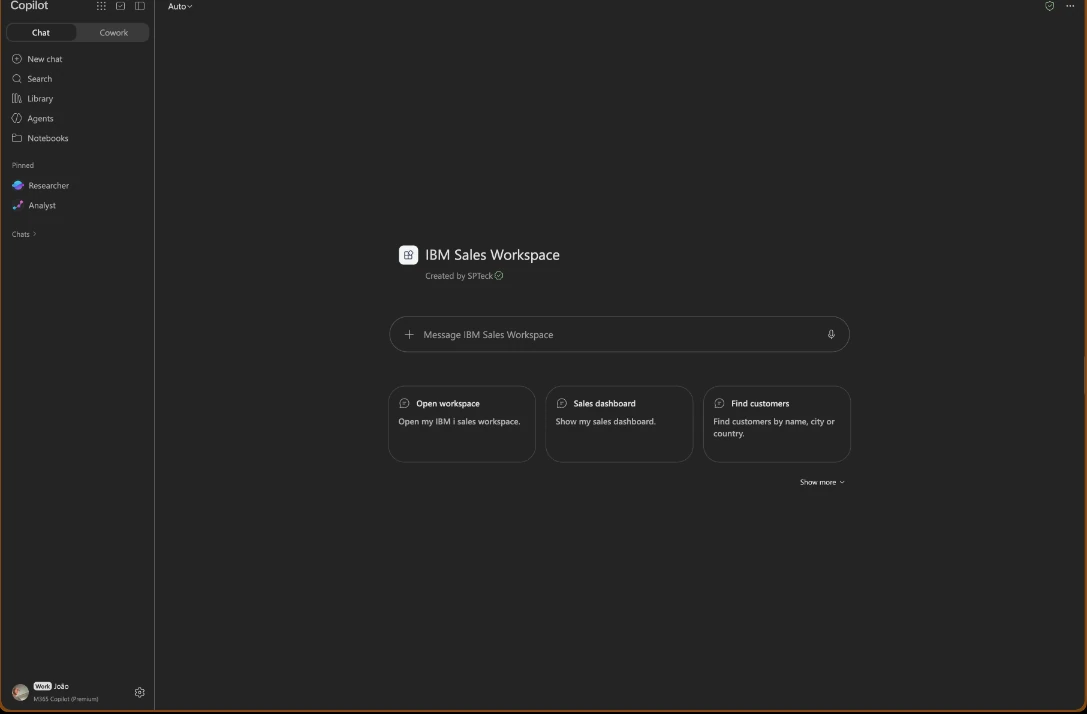Choose the Open workspace prompt card
Viewport: 1087px width, 714px height.
[x=462, y=424]
